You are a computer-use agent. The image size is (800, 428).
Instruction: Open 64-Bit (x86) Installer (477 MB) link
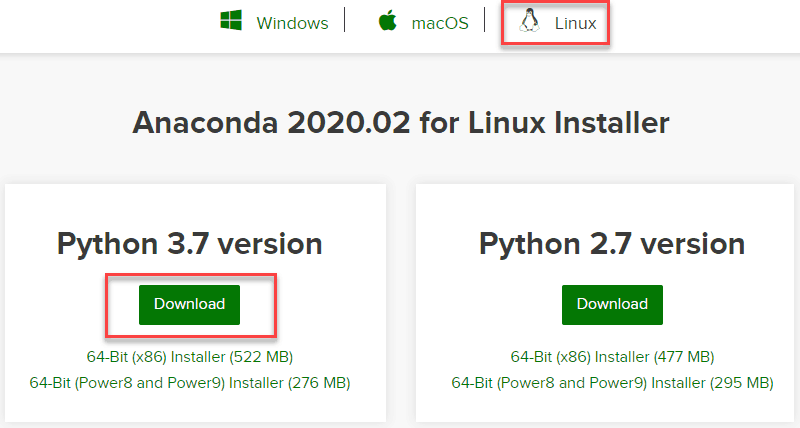pyautogui.click(x=612, y=357)
